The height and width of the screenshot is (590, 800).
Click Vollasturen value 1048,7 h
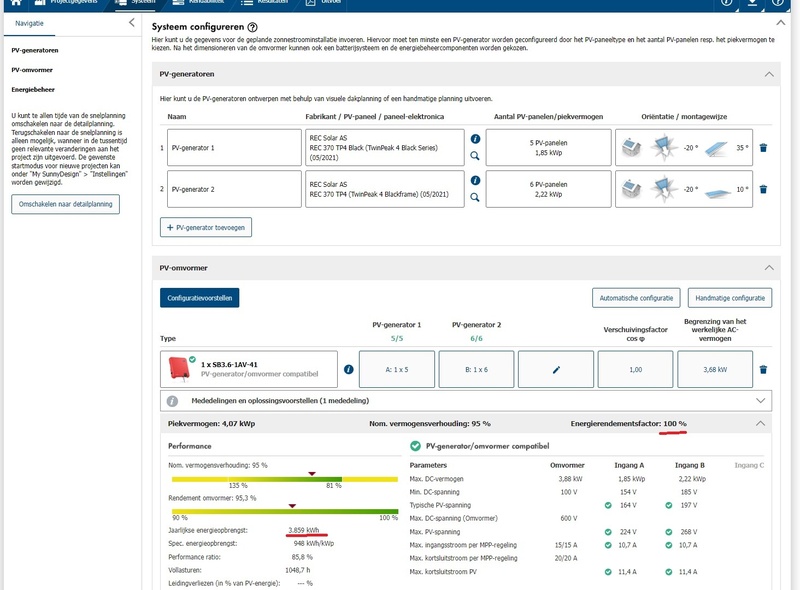point(298,570)
